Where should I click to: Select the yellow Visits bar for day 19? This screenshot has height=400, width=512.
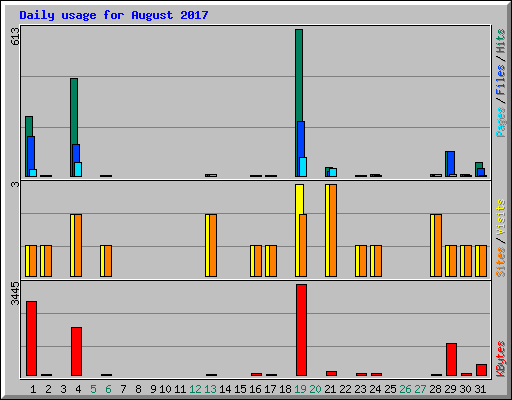point(299,199)
